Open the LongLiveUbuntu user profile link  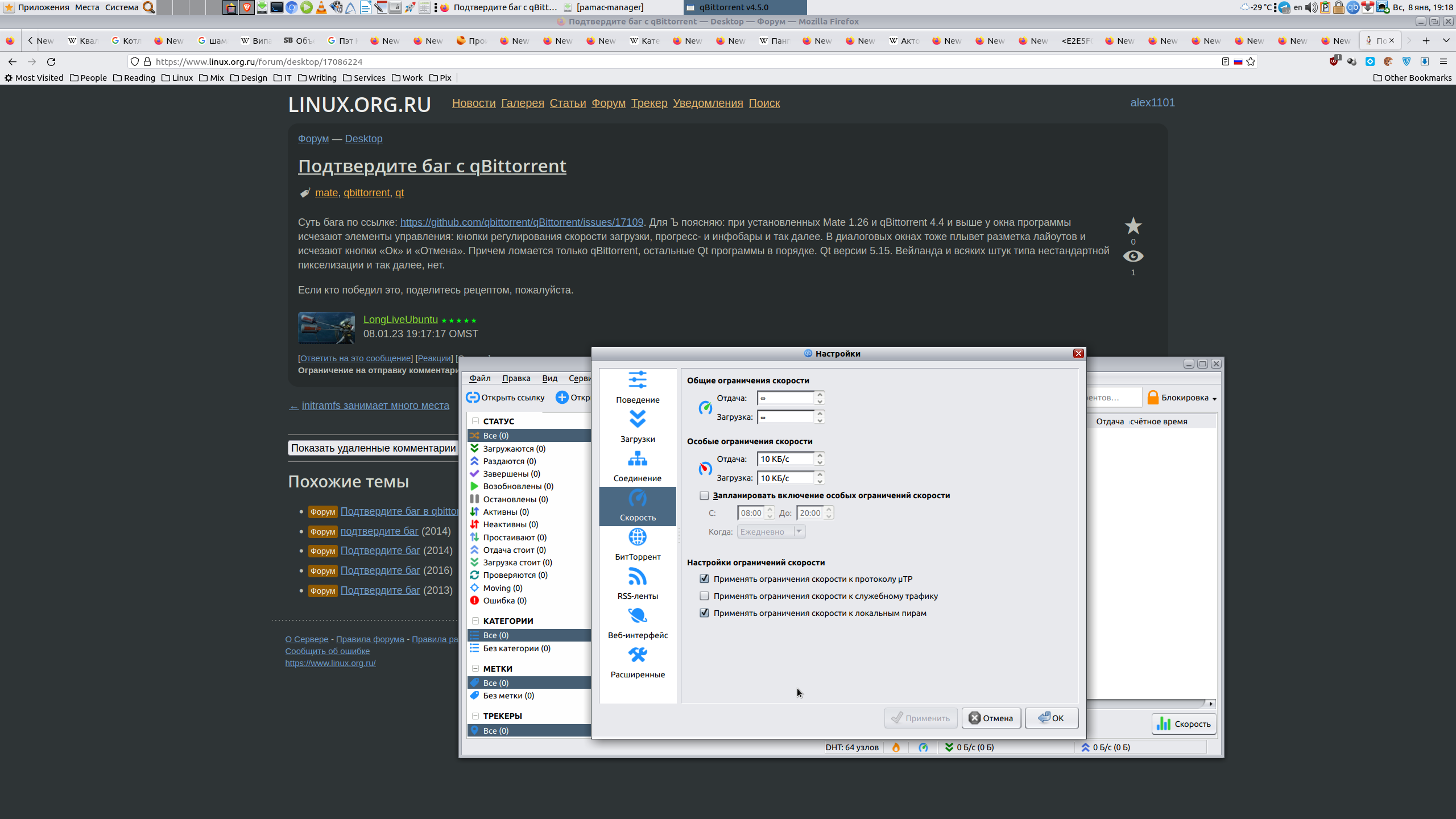pyautogui.click(x=400, y=320)
